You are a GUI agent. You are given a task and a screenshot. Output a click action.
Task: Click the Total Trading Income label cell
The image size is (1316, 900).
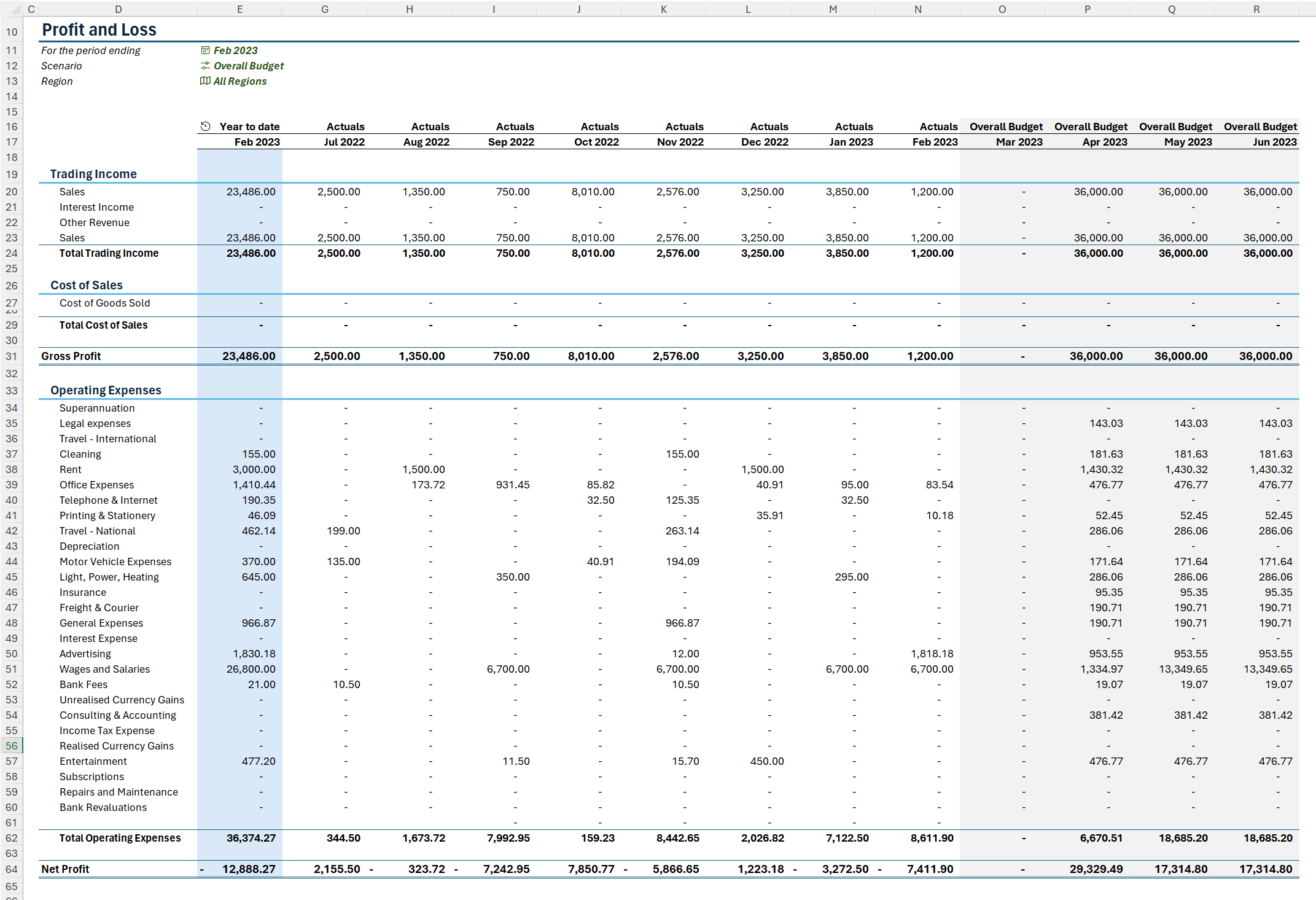tap(109, 252)
